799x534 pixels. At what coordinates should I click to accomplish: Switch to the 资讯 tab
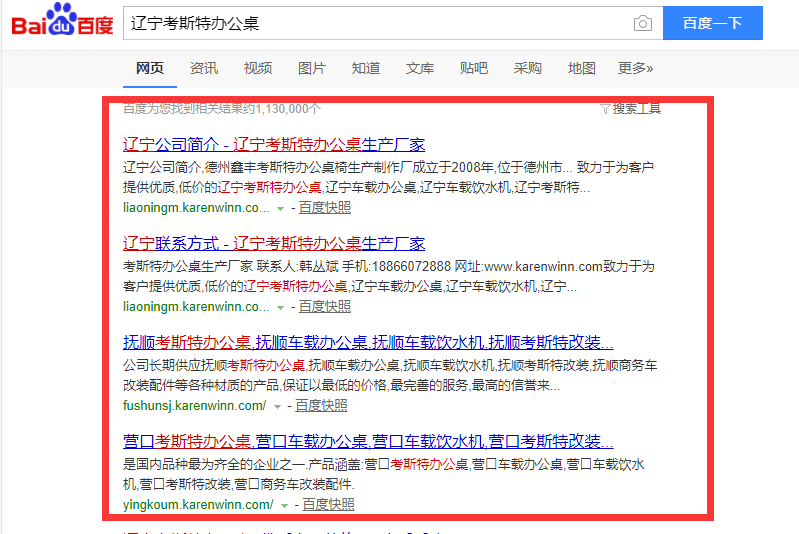[x=204, y=68]
